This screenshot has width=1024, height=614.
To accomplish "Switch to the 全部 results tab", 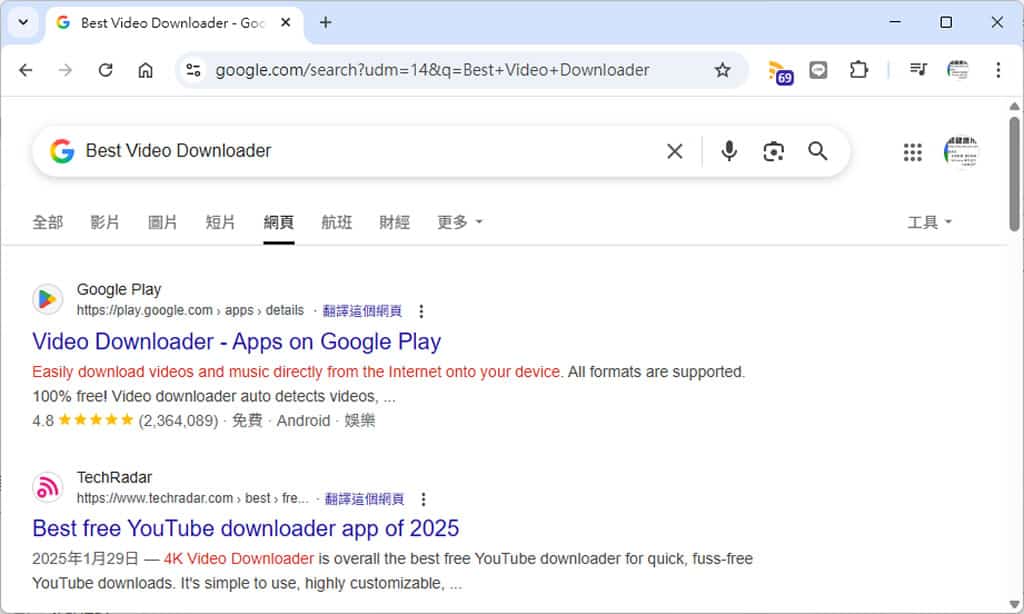I will click(x=48, y=222).
